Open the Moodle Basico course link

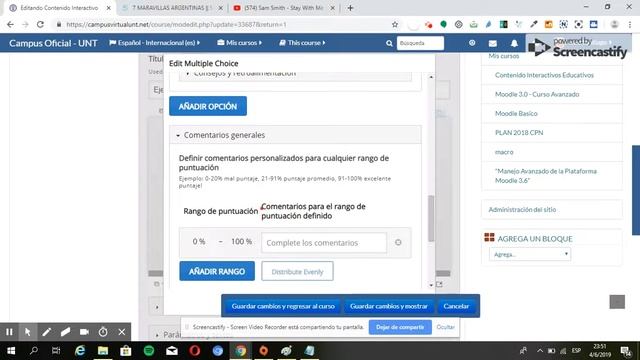tap(516, 113)
